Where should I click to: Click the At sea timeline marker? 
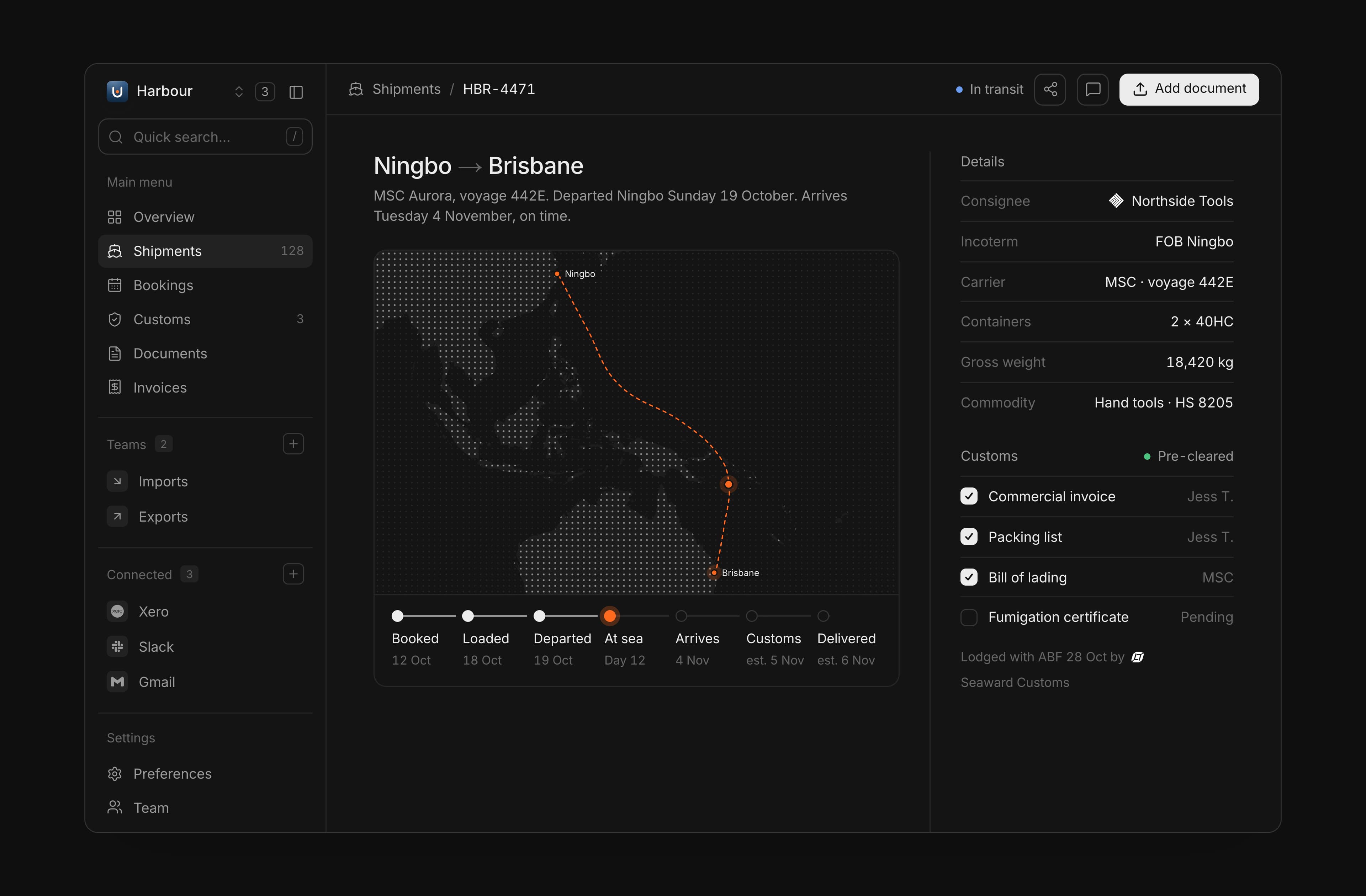[x=609, y=616]
